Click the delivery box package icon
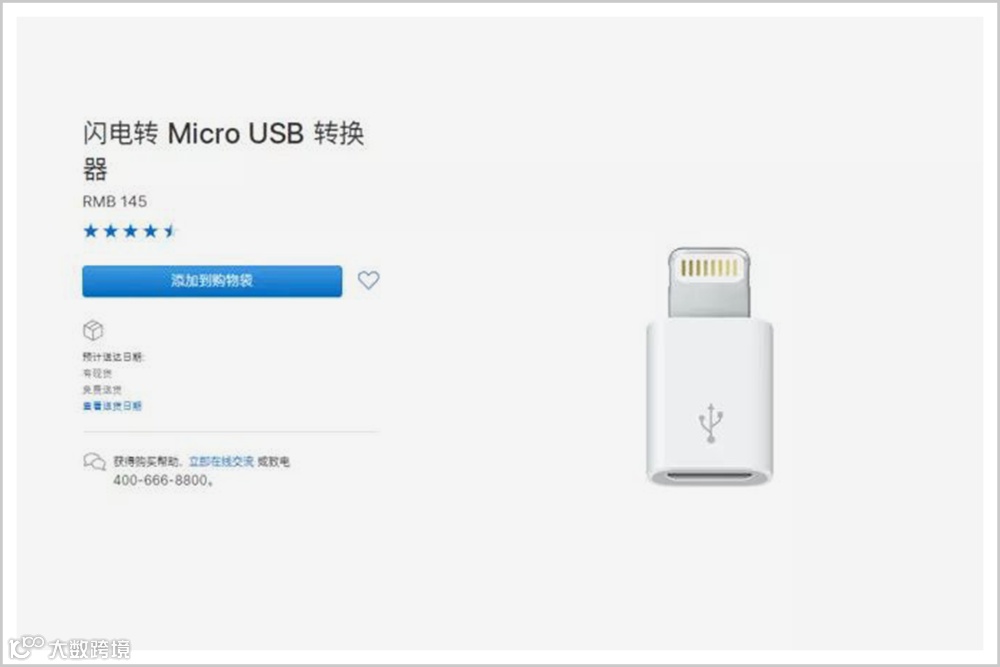 coord(93,330)
